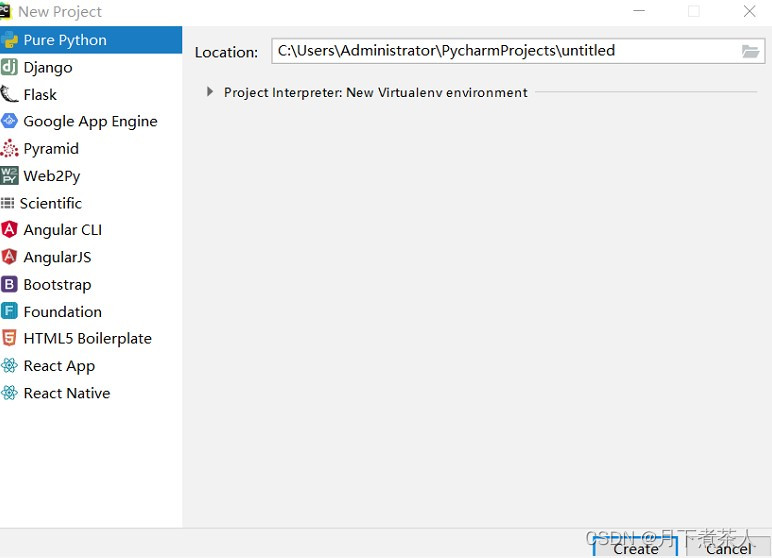Select Pyramid project type
Viewport: 772px width, 558px height.
[91, 148]
